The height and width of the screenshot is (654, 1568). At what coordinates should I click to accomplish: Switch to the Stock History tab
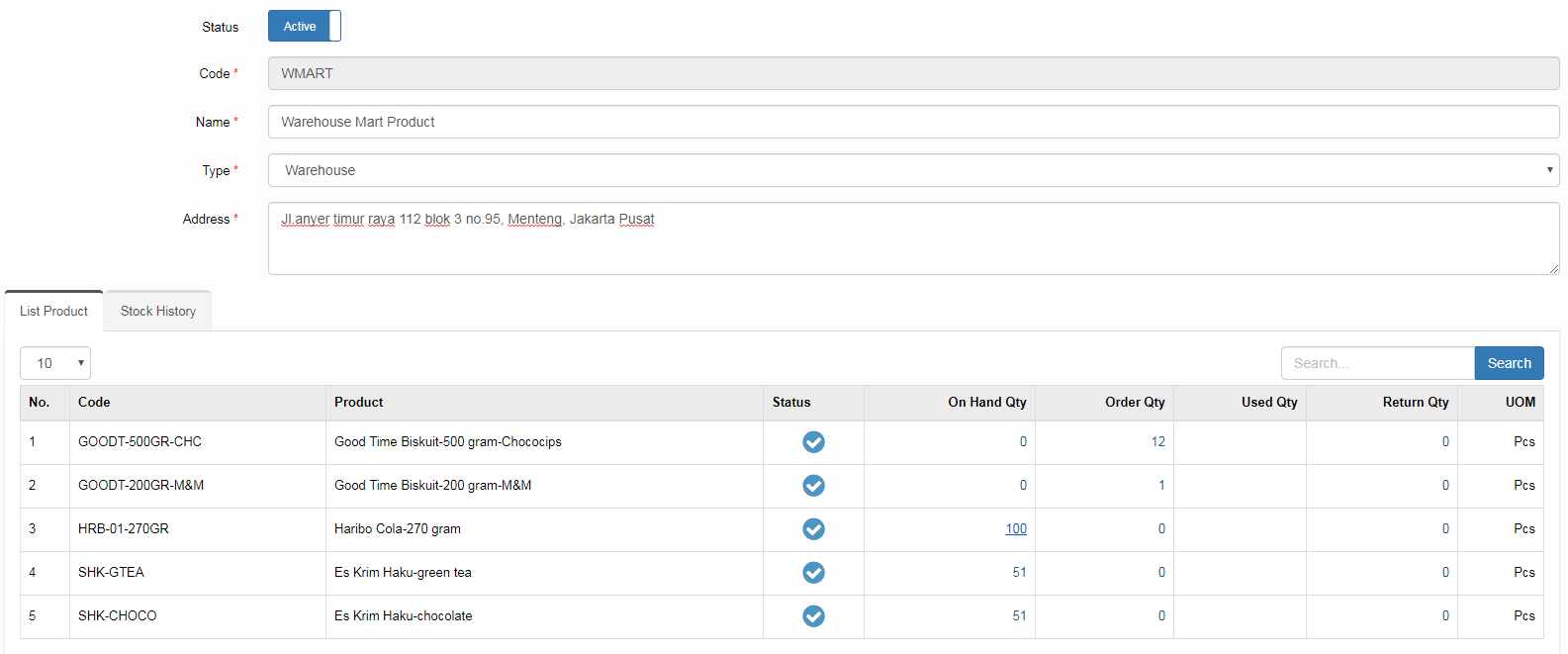tap(158, 311)
